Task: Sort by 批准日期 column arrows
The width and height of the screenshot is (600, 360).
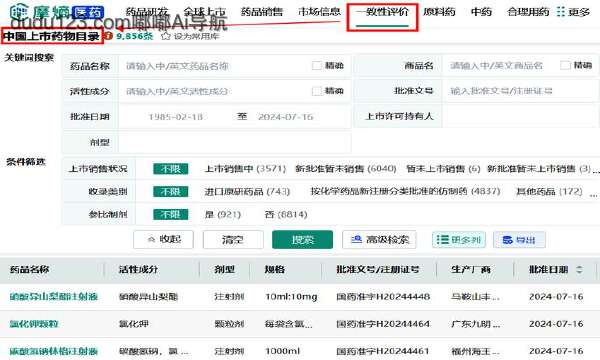Action: point(579,269)
